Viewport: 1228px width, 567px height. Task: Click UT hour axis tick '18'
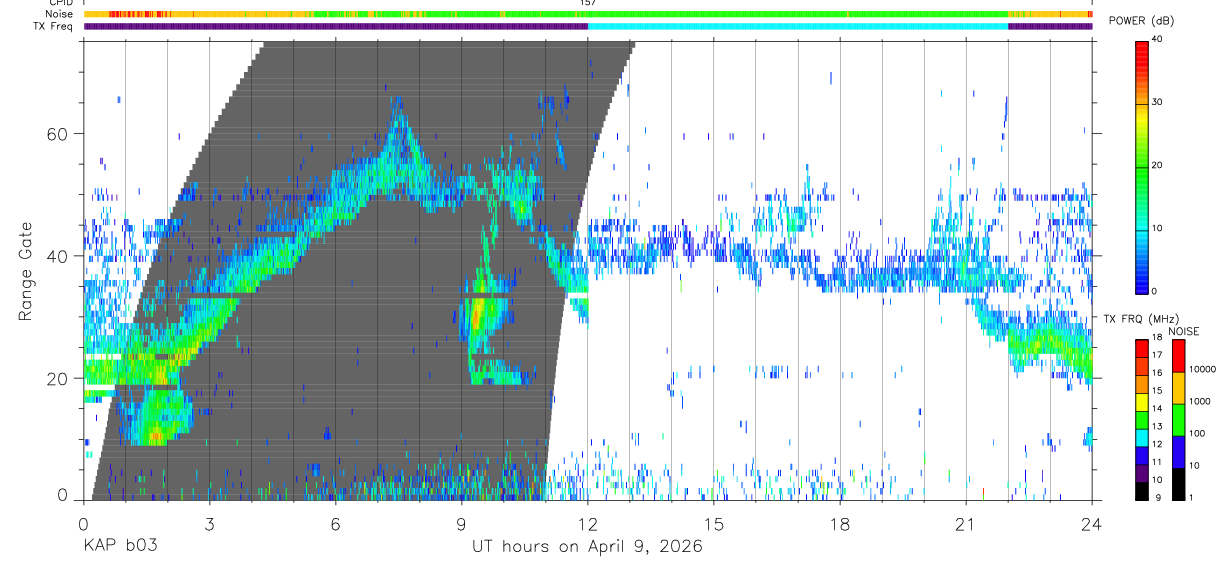[839, 523]
